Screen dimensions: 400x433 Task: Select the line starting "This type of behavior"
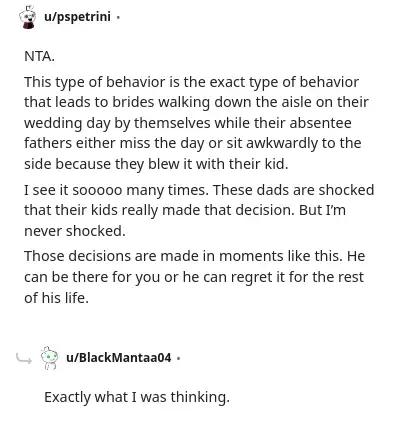191,82
